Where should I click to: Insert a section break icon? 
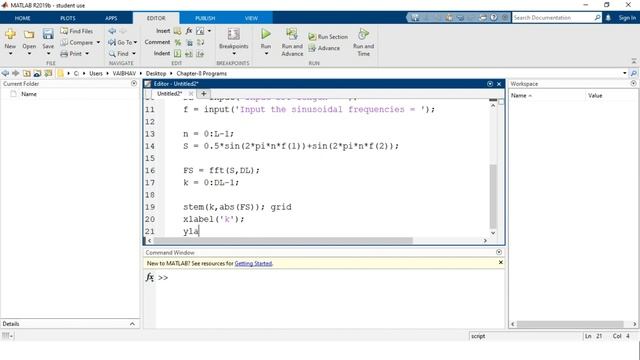(177, 31)
